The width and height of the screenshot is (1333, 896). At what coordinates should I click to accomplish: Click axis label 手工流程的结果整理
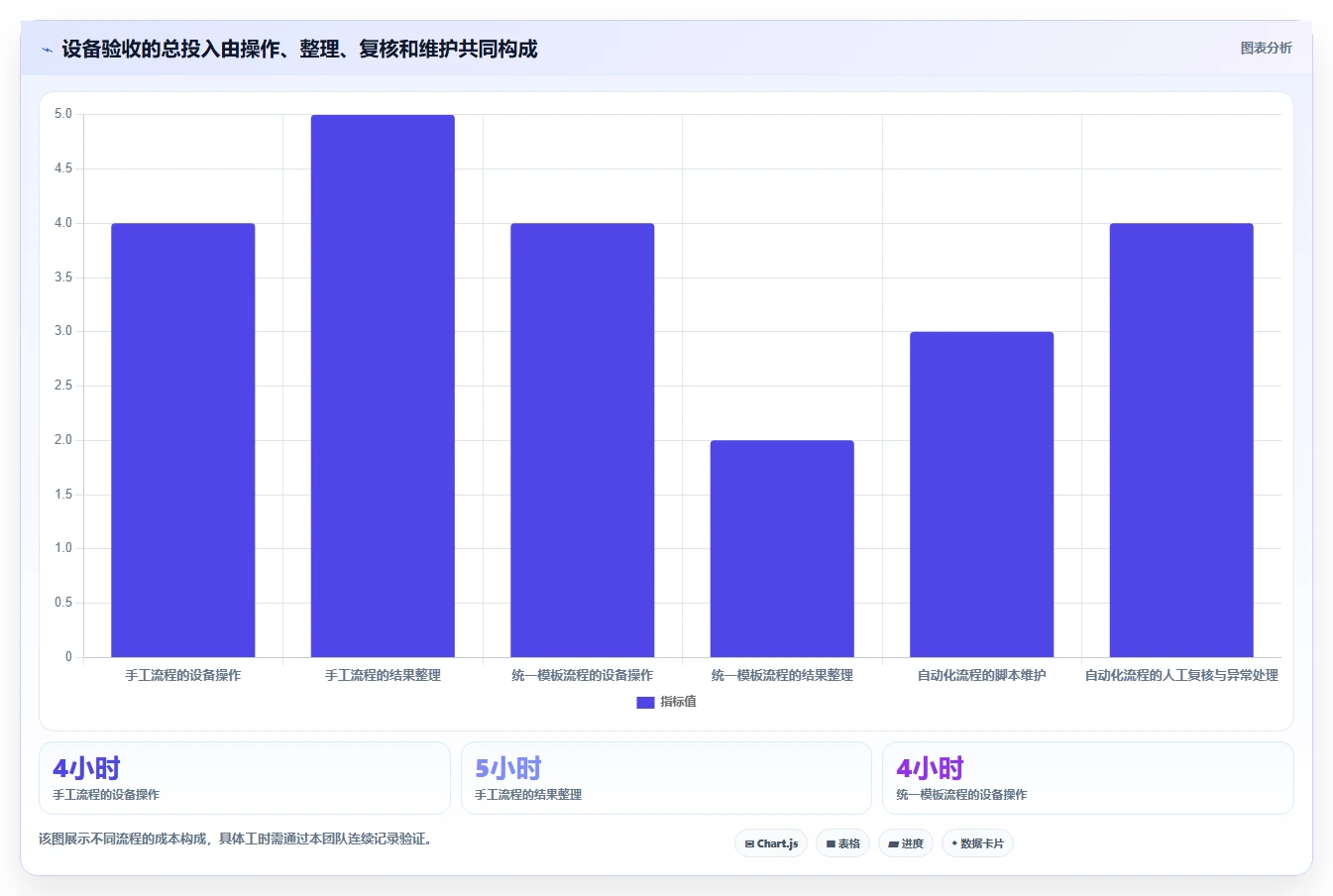click(383, 675)
